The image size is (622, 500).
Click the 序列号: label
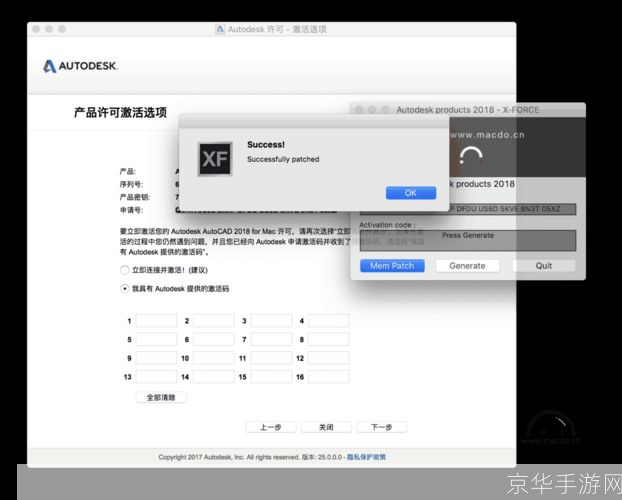[131, 184]
